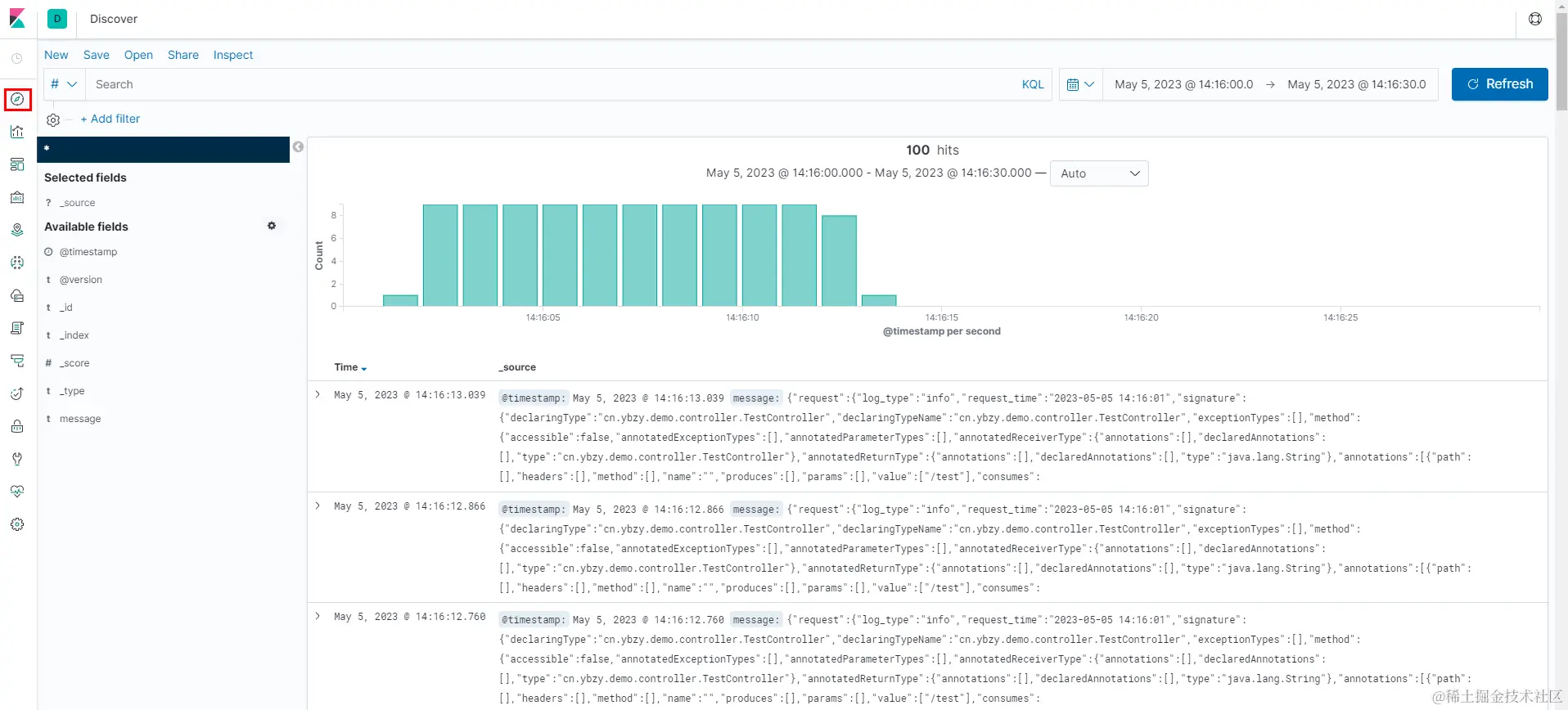Open Logs icon in sidebar
Viewport: 1568px width, 710px height.
click(17, 328)
